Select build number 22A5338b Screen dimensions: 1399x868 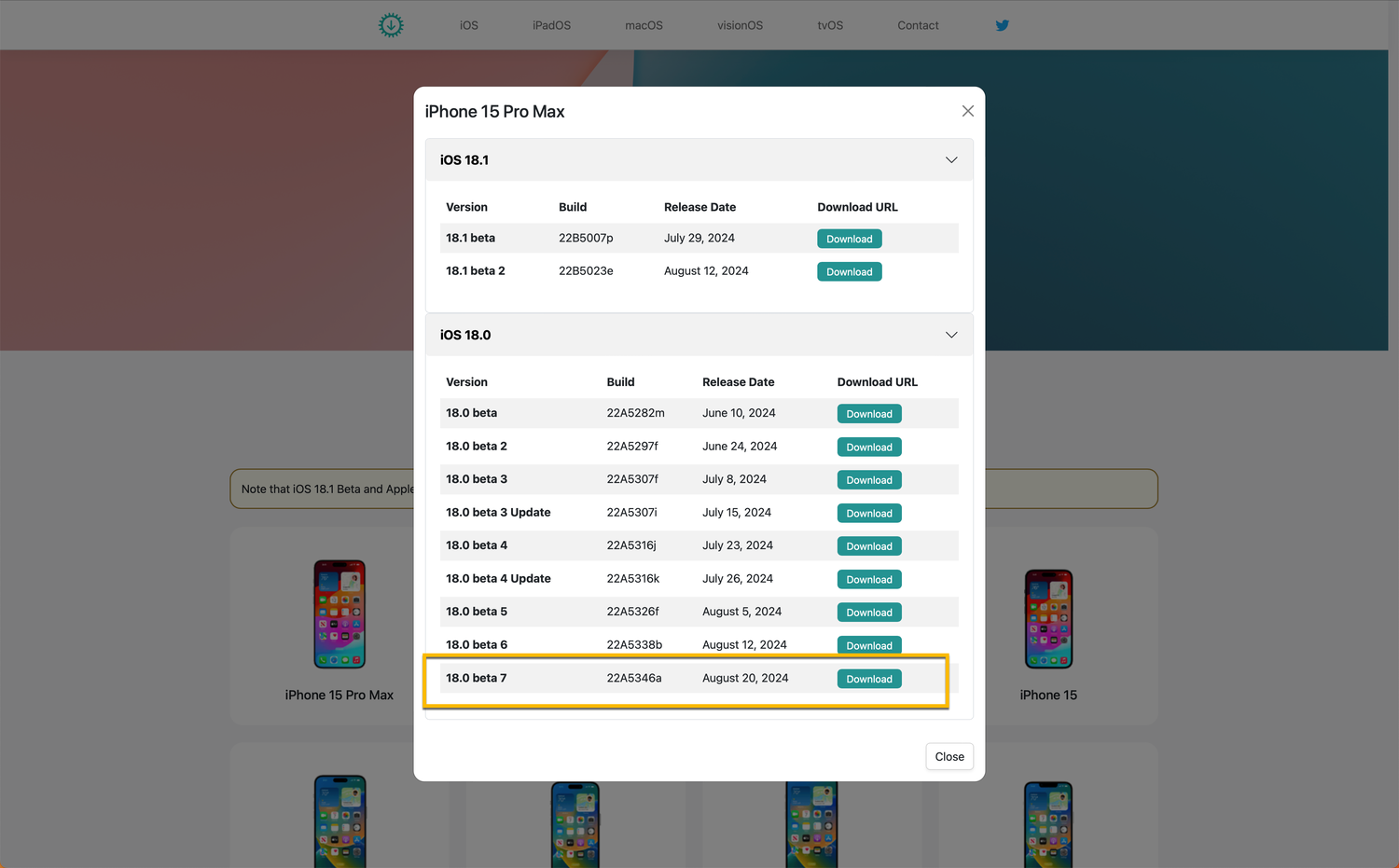tap(634, 644)
